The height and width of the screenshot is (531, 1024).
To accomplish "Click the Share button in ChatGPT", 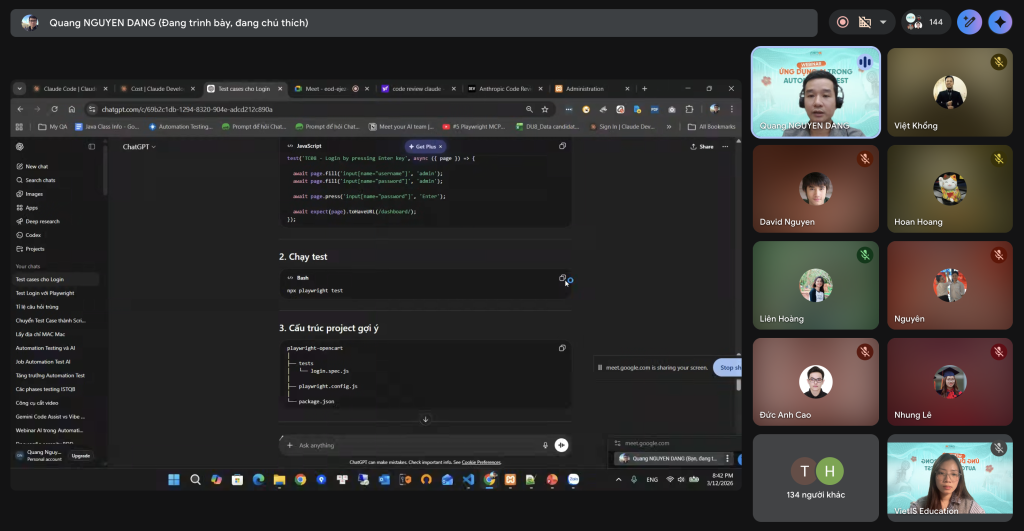I will click(702, 147).
